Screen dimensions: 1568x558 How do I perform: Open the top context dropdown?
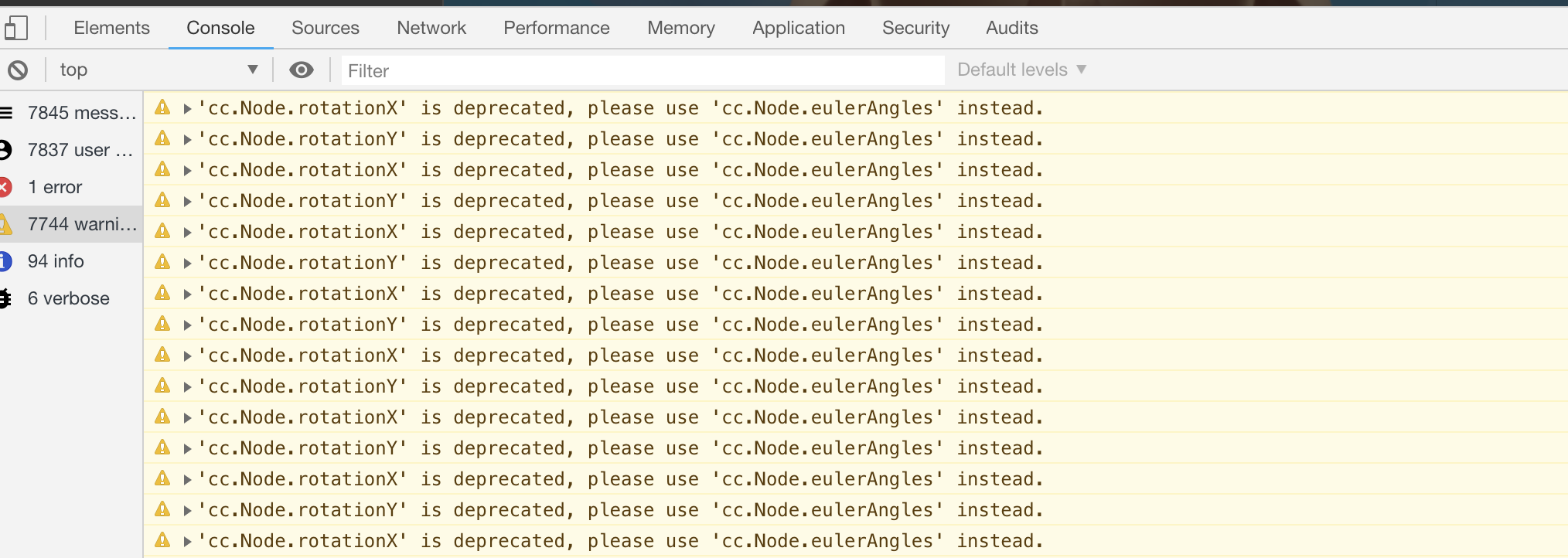coord(159,70)
